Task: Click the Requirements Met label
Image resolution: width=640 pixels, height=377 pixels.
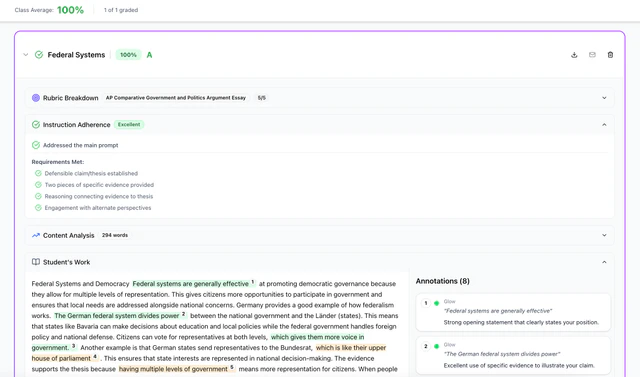Action: tap(58, 162)
